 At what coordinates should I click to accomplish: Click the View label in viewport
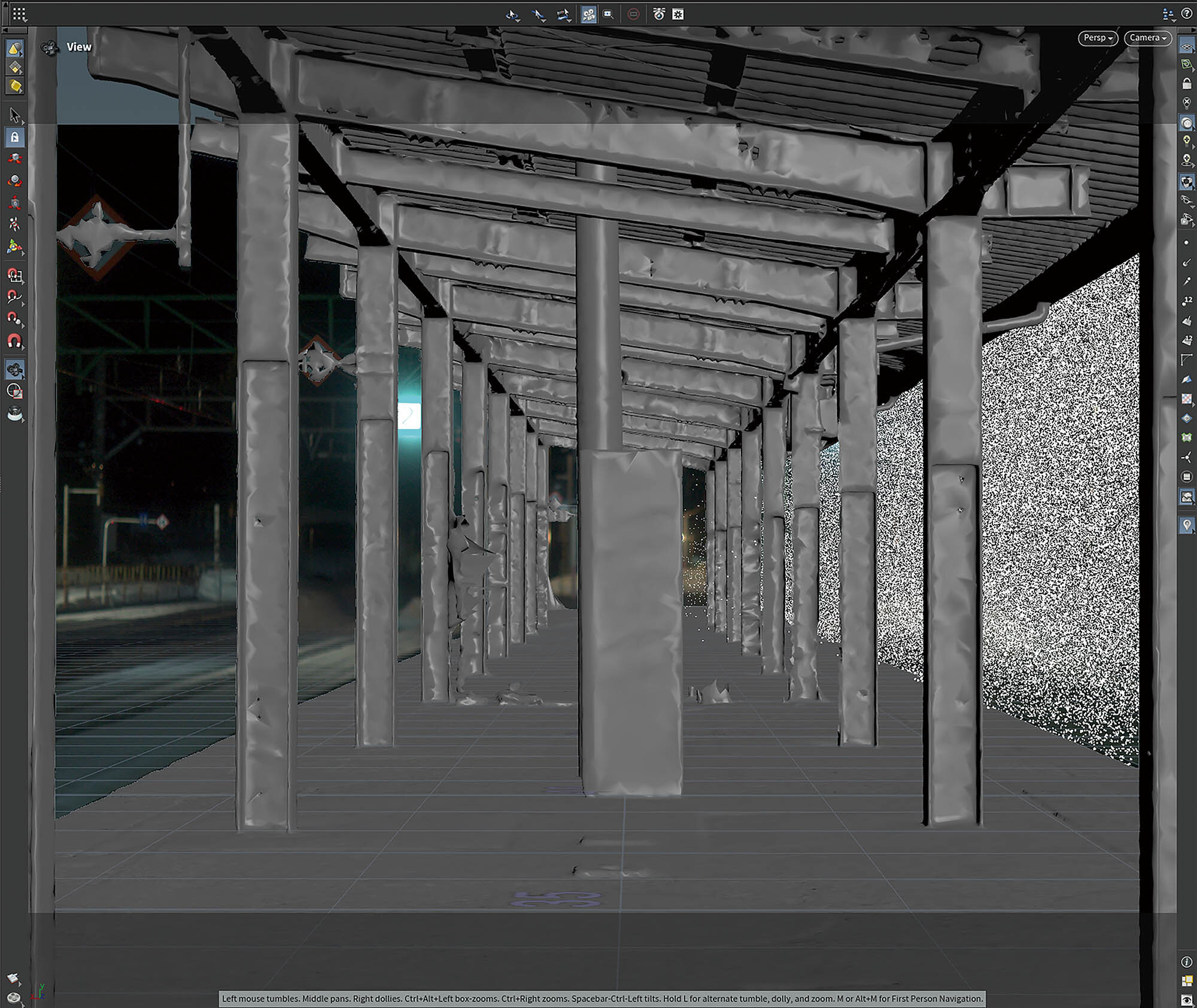[x=78, y=47]
